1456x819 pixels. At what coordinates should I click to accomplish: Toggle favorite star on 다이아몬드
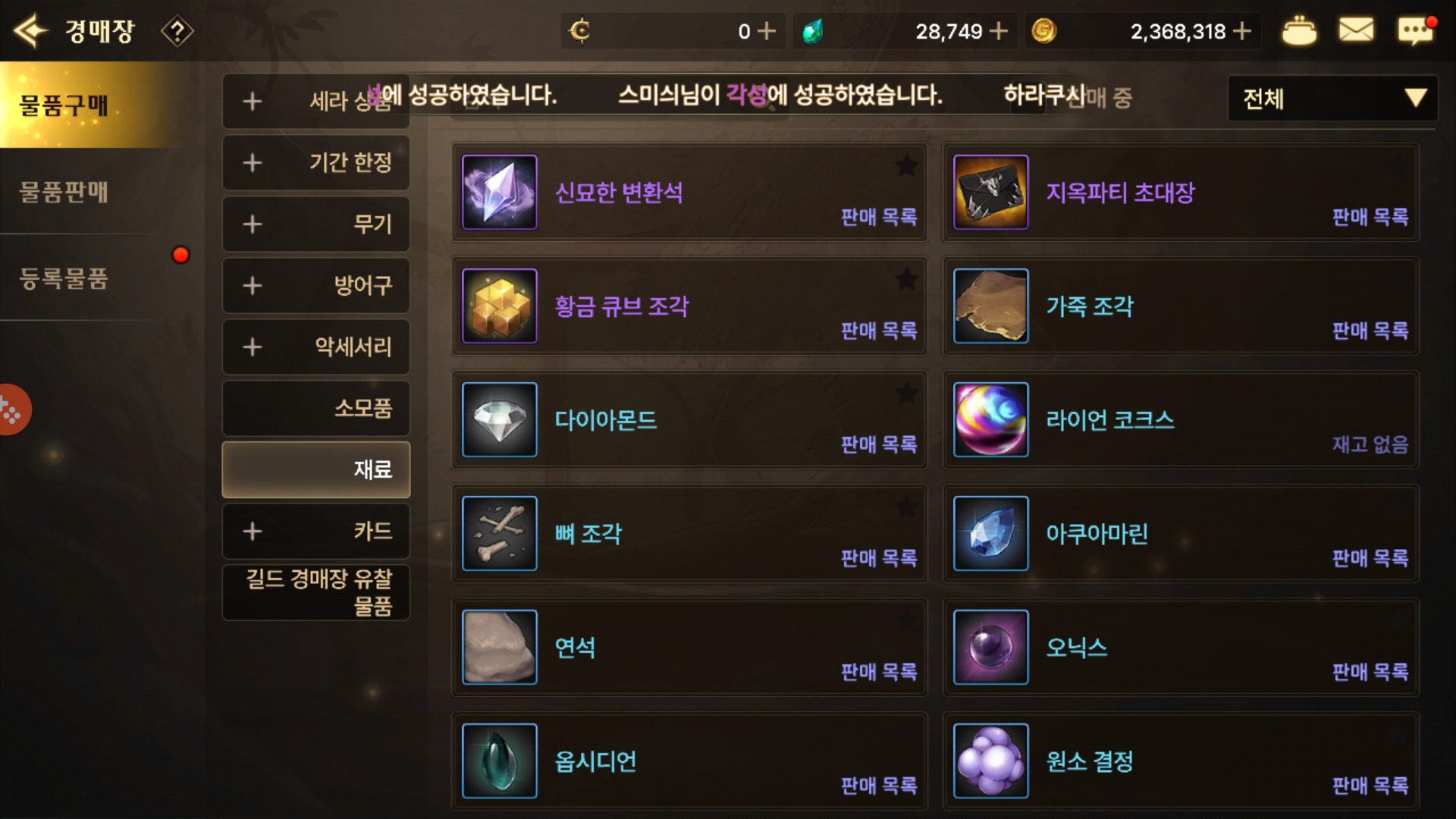[x=906, y=393]
